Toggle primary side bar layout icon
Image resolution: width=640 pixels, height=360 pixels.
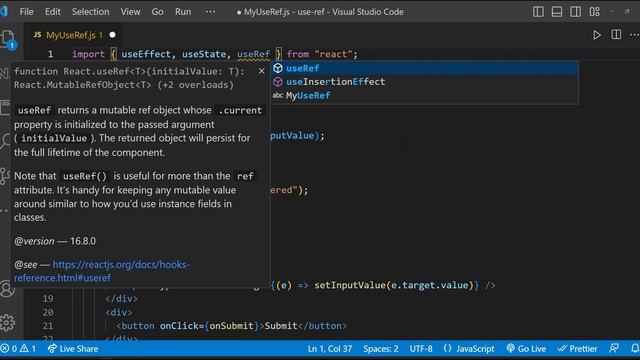[x=538, y=12]
